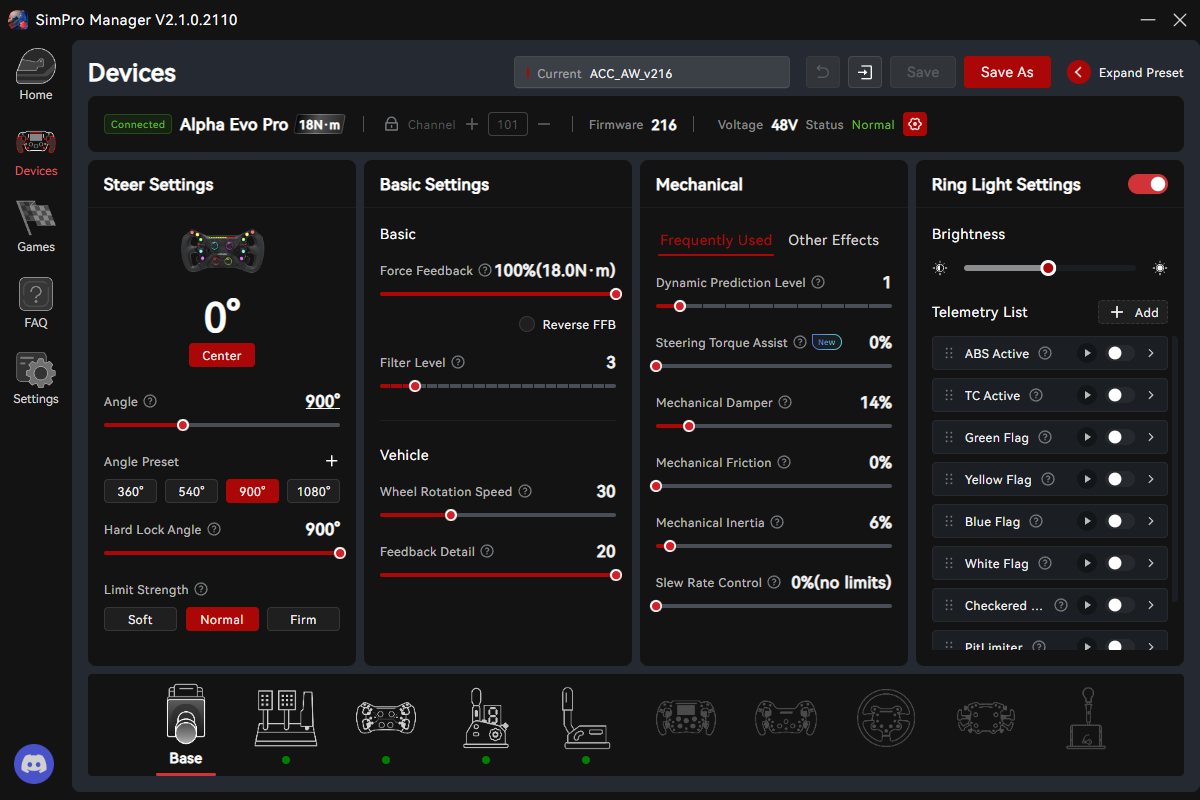Set Limit Strength to Firm
The height and width of the screenshot is (800, 1200).
pos(303,619)
